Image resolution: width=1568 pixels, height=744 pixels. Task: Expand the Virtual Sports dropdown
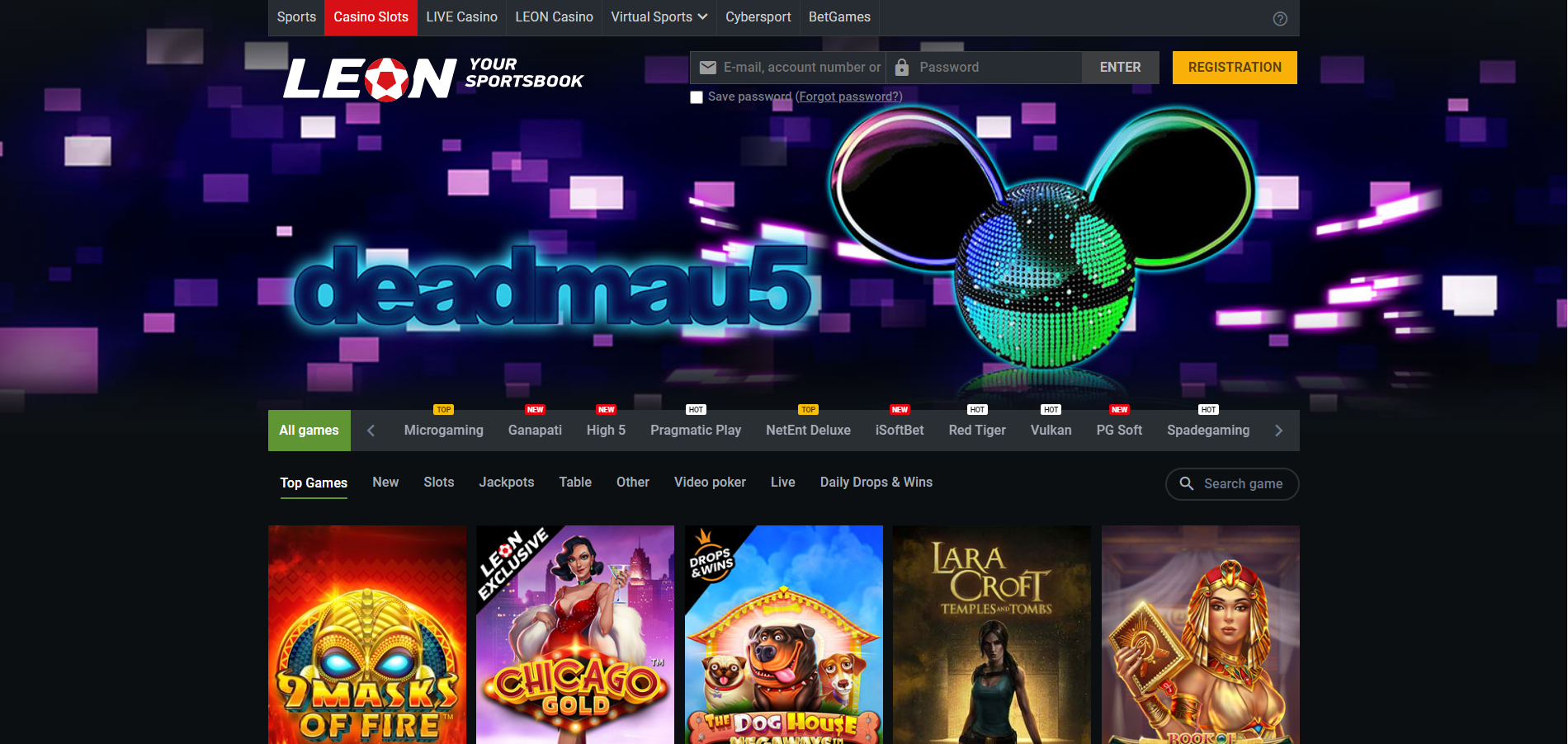pos(659,17)
